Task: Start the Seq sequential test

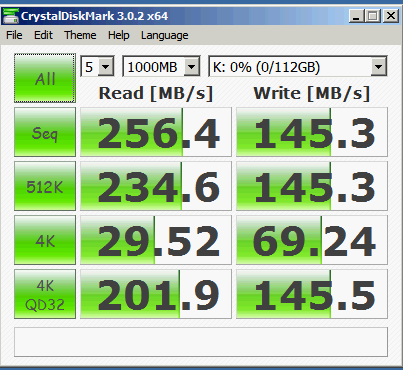Action: pyautogui.click(x=45, y=132)
